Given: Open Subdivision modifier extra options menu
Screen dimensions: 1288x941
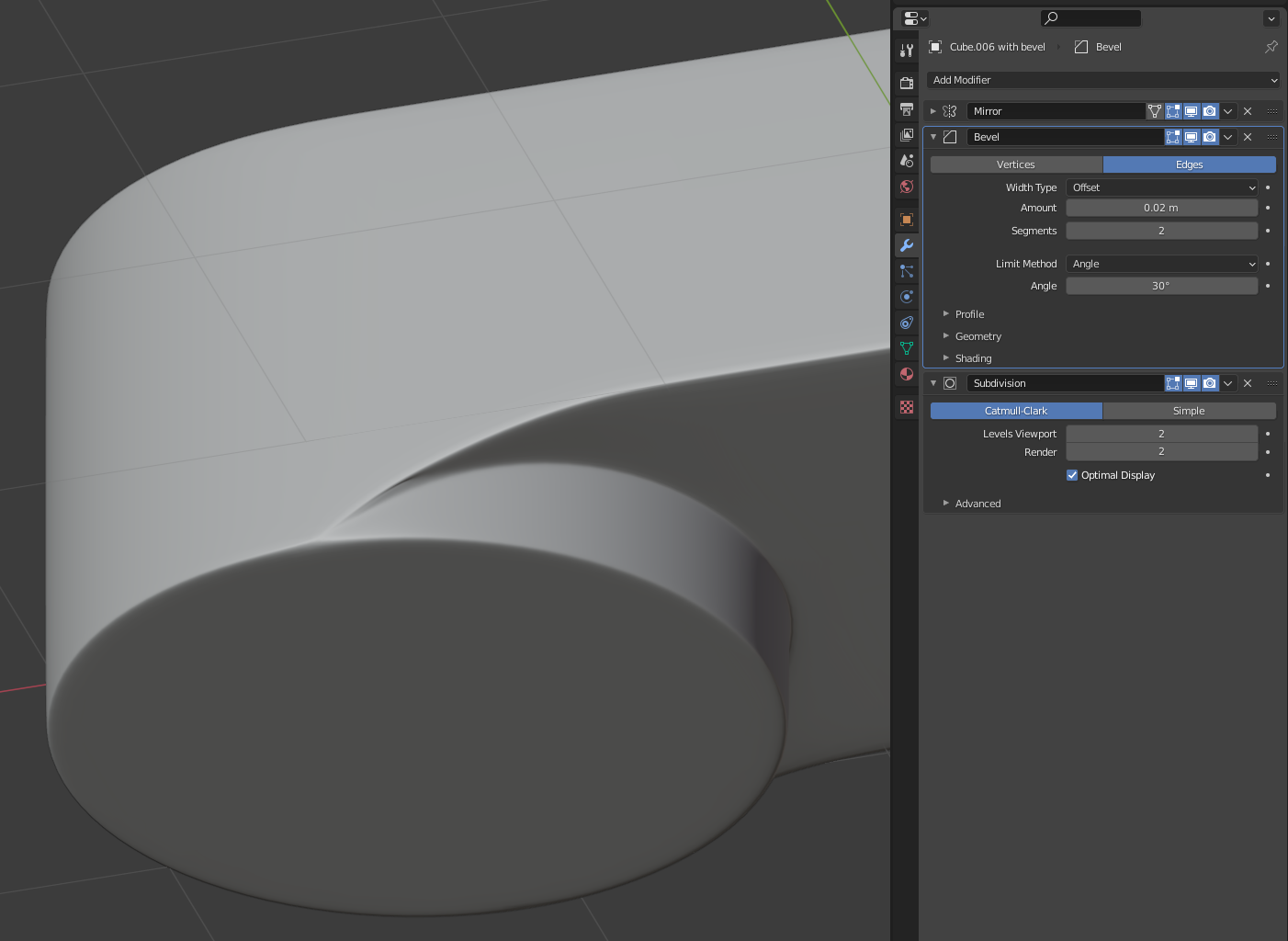Looking at the screenshot, I should [x=1228, y=383].
